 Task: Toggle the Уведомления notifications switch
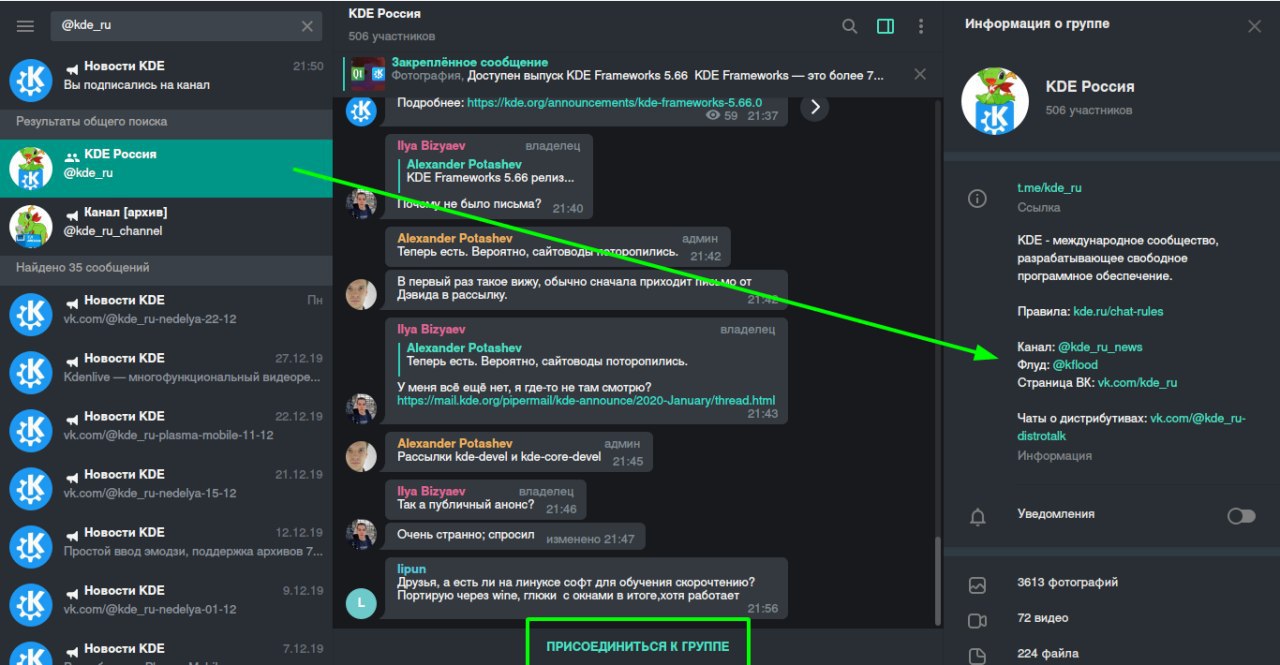coord(1241,516)
